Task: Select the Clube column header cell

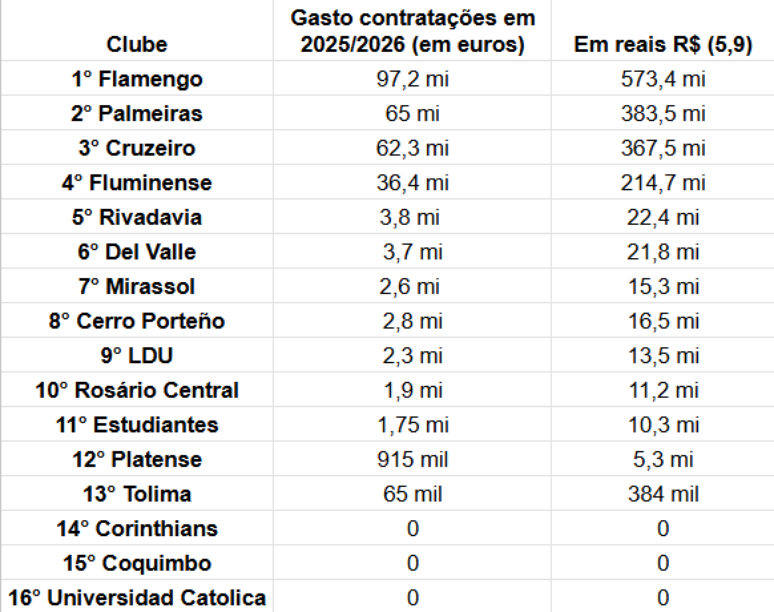Action: click(137, 31)
